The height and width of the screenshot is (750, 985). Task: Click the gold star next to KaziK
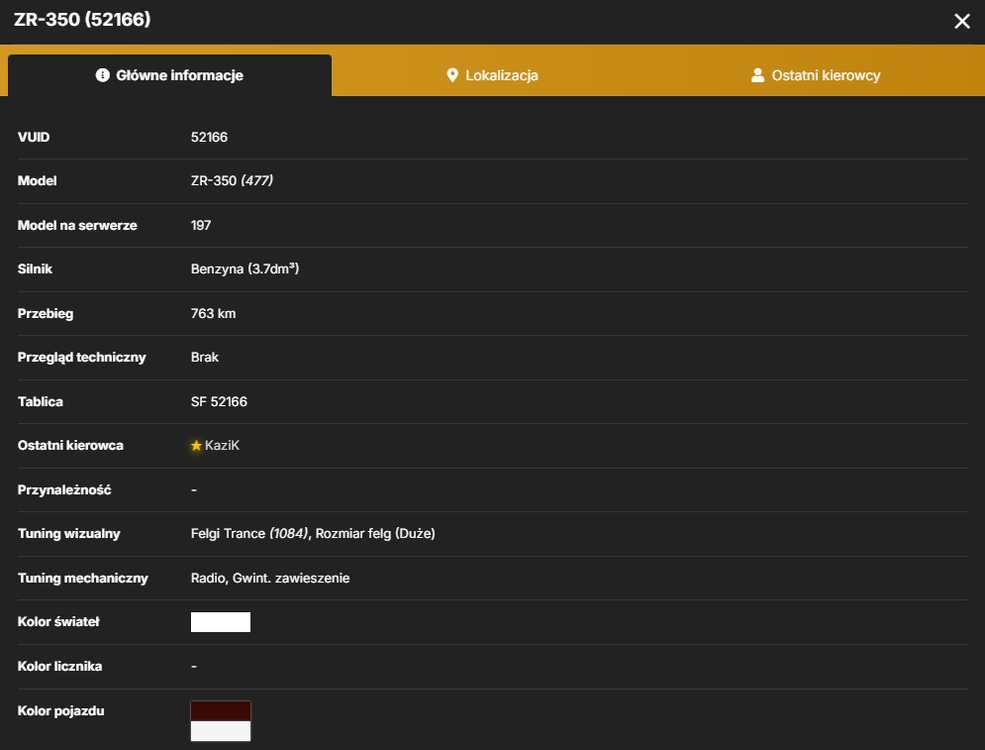[196, 445]
